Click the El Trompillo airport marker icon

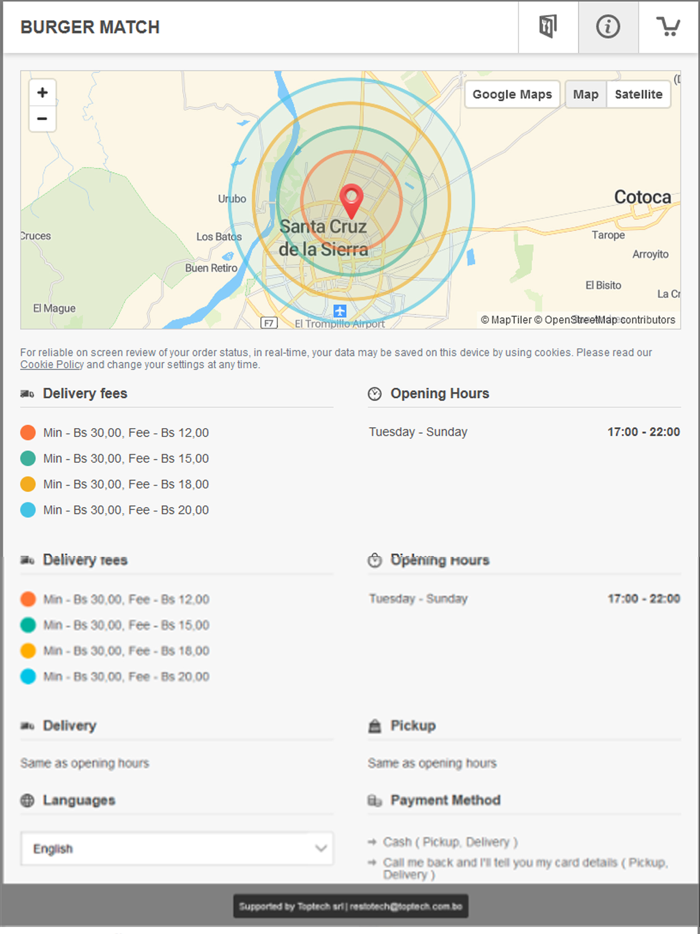[340, 311]
